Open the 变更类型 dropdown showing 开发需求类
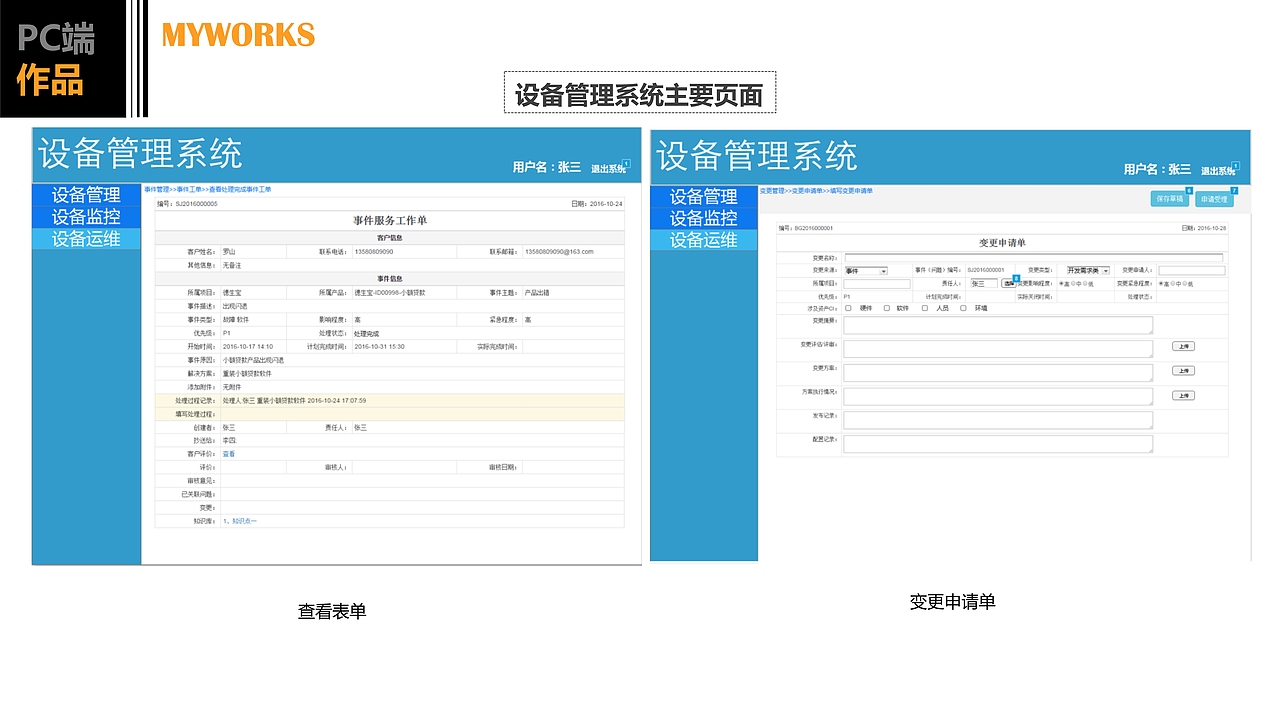Screen dimensions: 1280x720 coord(1088,270)
